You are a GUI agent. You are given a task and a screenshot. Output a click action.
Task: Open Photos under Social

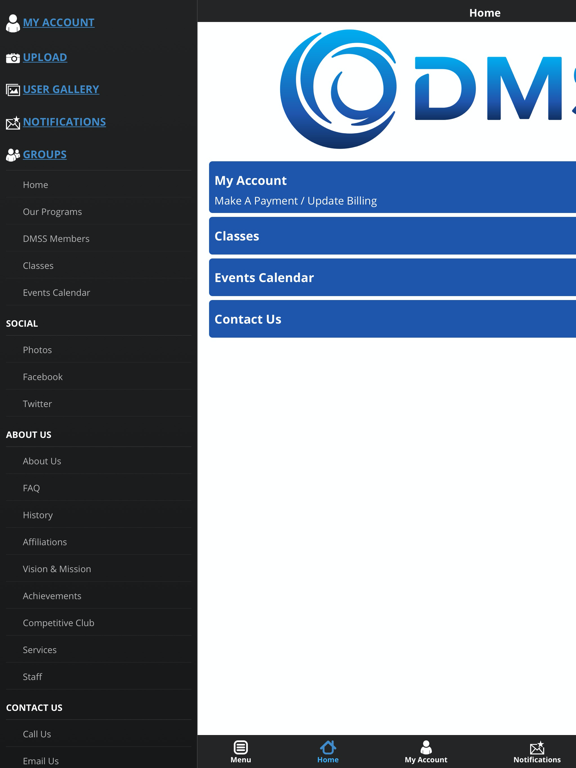pos(98,350)
